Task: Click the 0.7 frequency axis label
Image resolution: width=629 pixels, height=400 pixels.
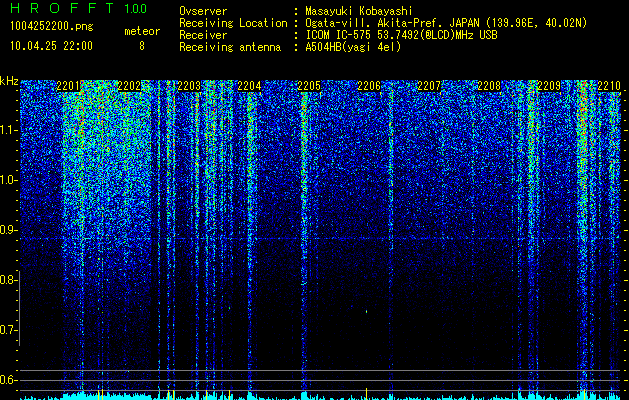Action: pos(9,330)
